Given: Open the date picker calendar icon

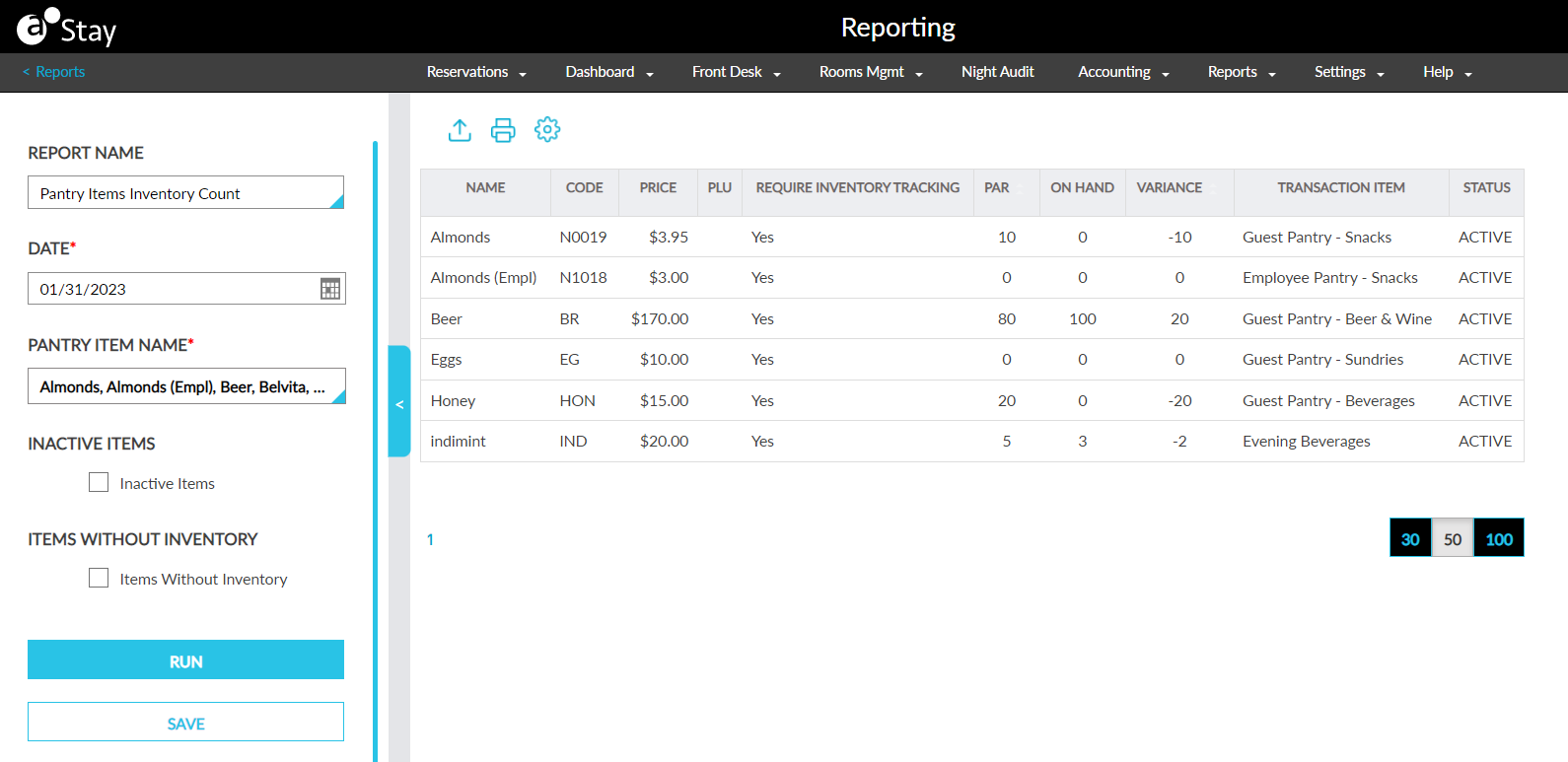Looking at the screenshot, I should coord(330,289).
